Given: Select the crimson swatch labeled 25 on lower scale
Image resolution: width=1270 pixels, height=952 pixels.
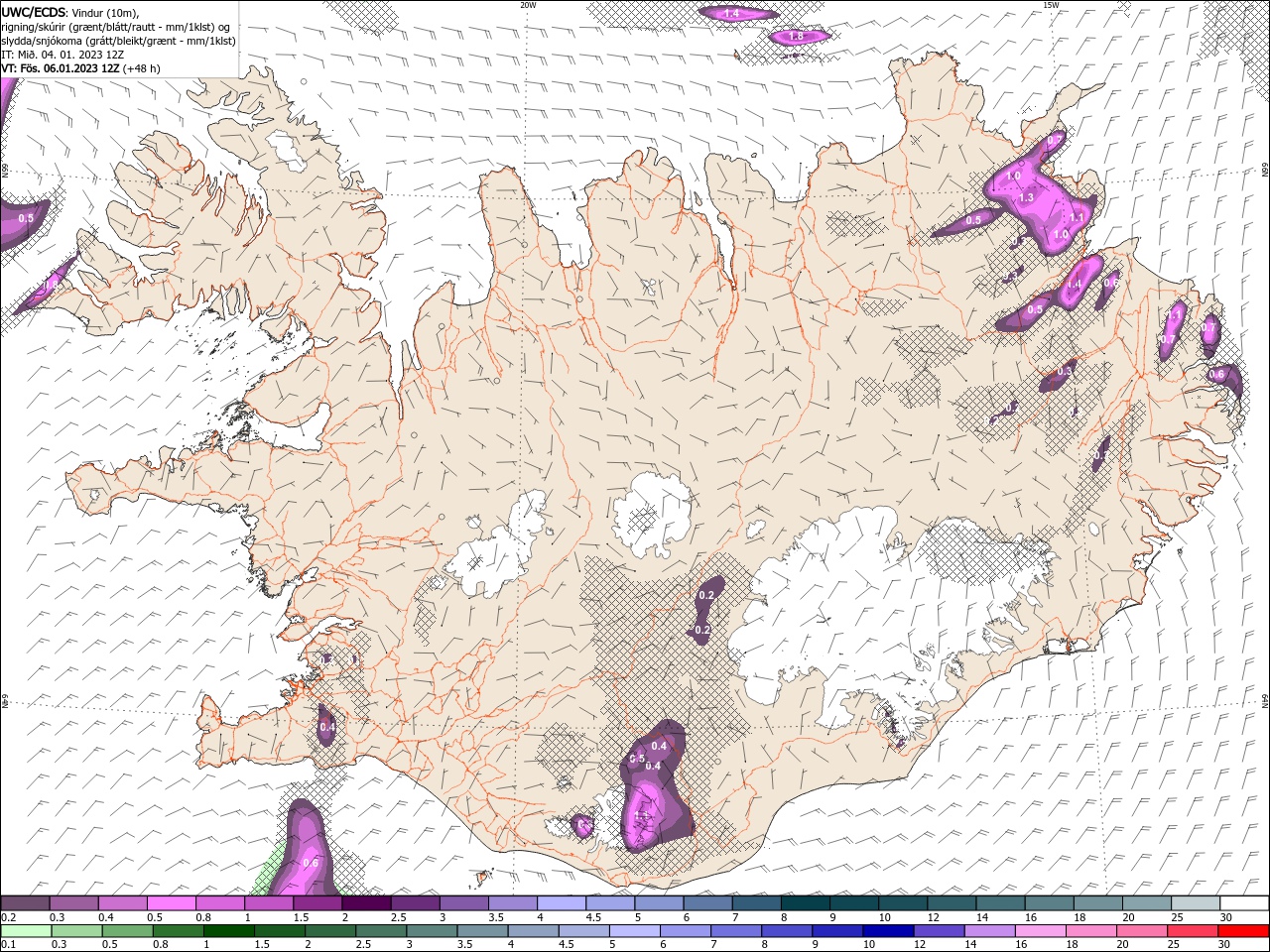Looking at the screenshot, I should [x=1193, y=931].
